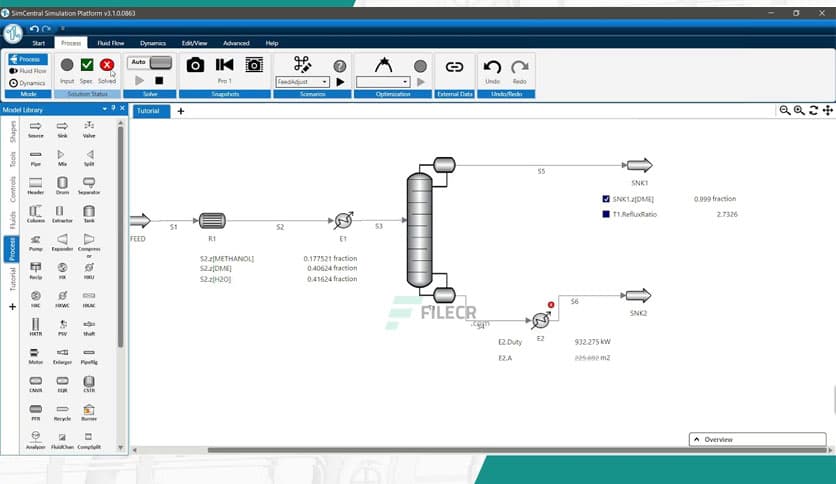This screenshot has height=484, width=836.
Task: Open the Fluid Flow ribbon tab
Action: 110,43
